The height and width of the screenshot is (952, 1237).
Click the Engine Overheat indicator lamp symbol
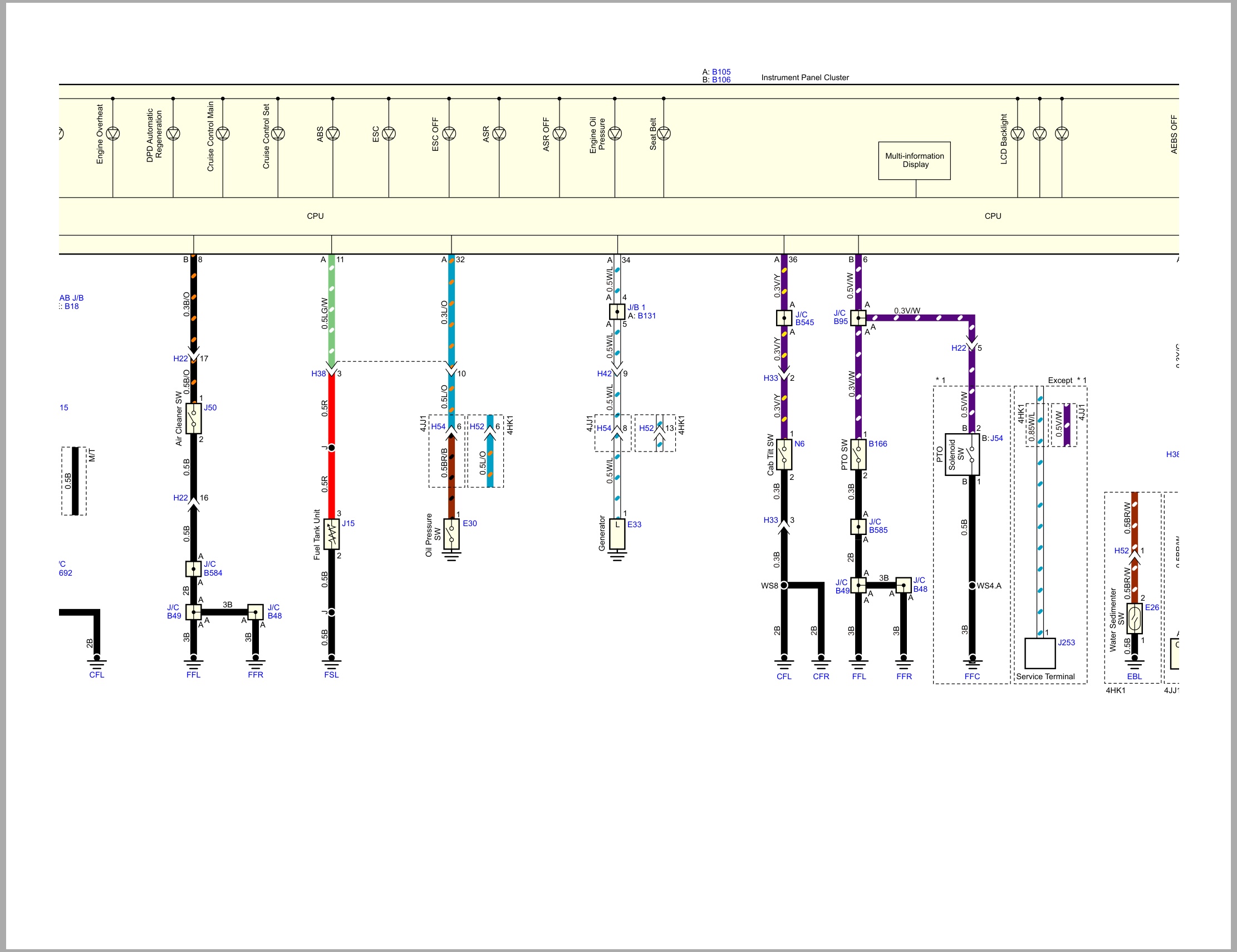(112, 134)
